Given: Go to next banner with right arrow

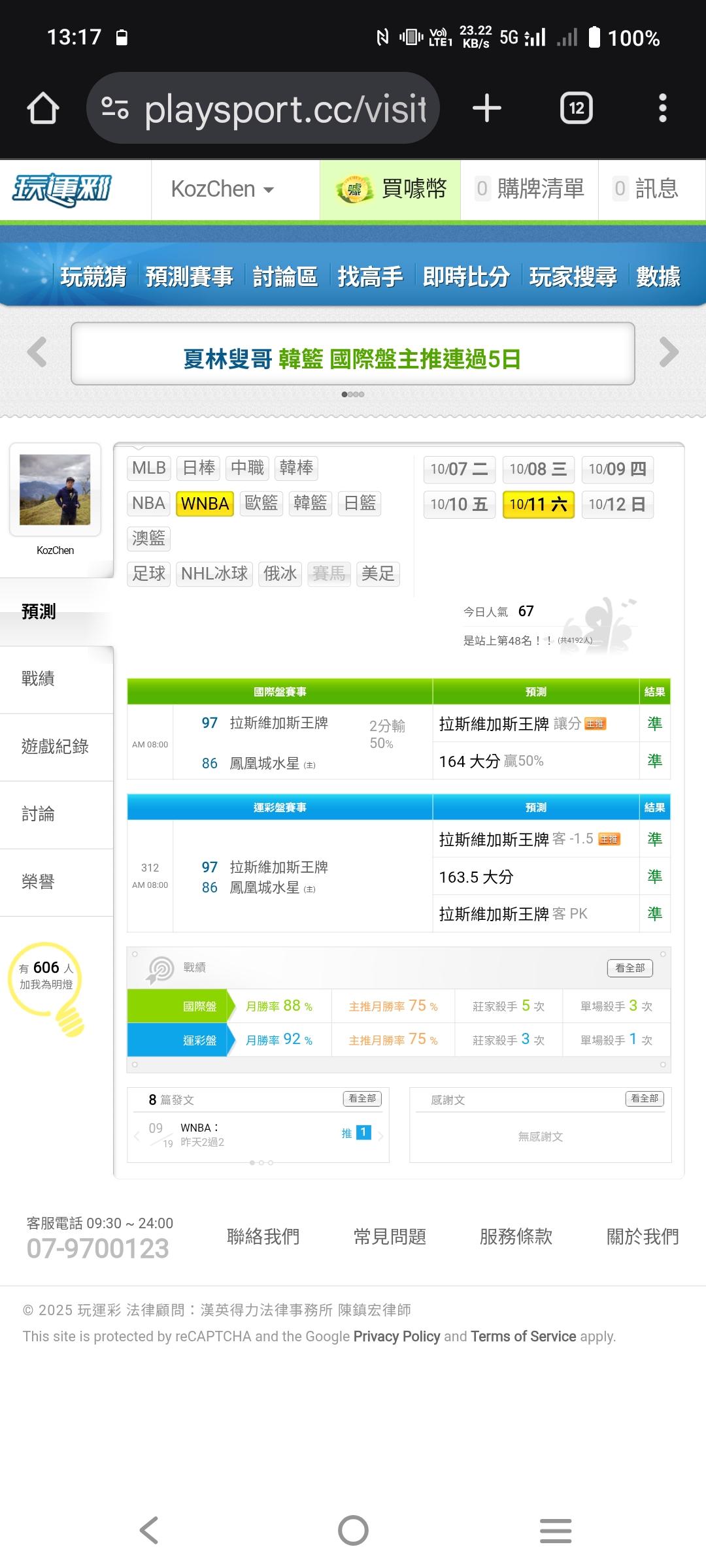Looking at the screenshot, I should pos(669,352).
